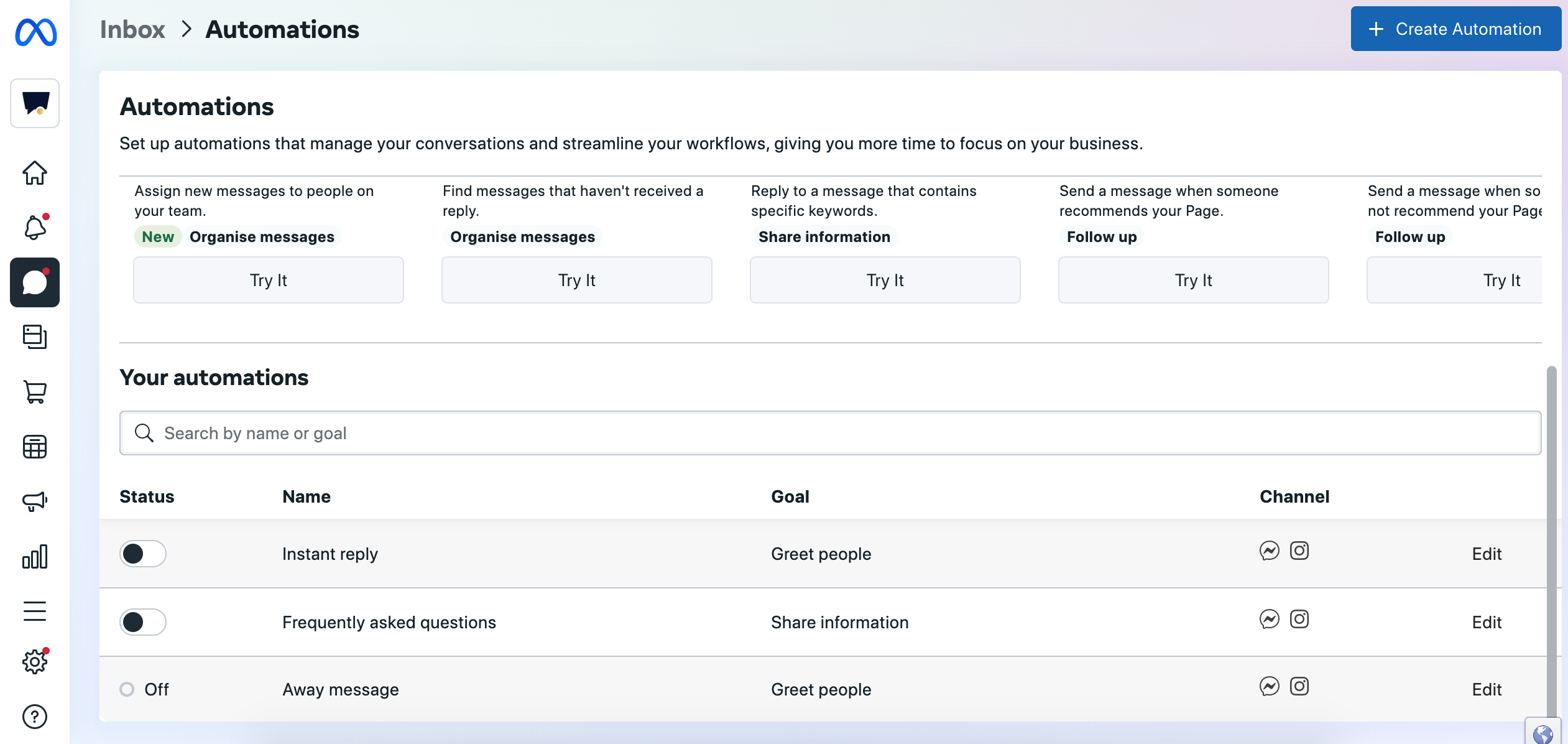
Task: Click the Instant reply name cell
Action: [x=330, y=554]
